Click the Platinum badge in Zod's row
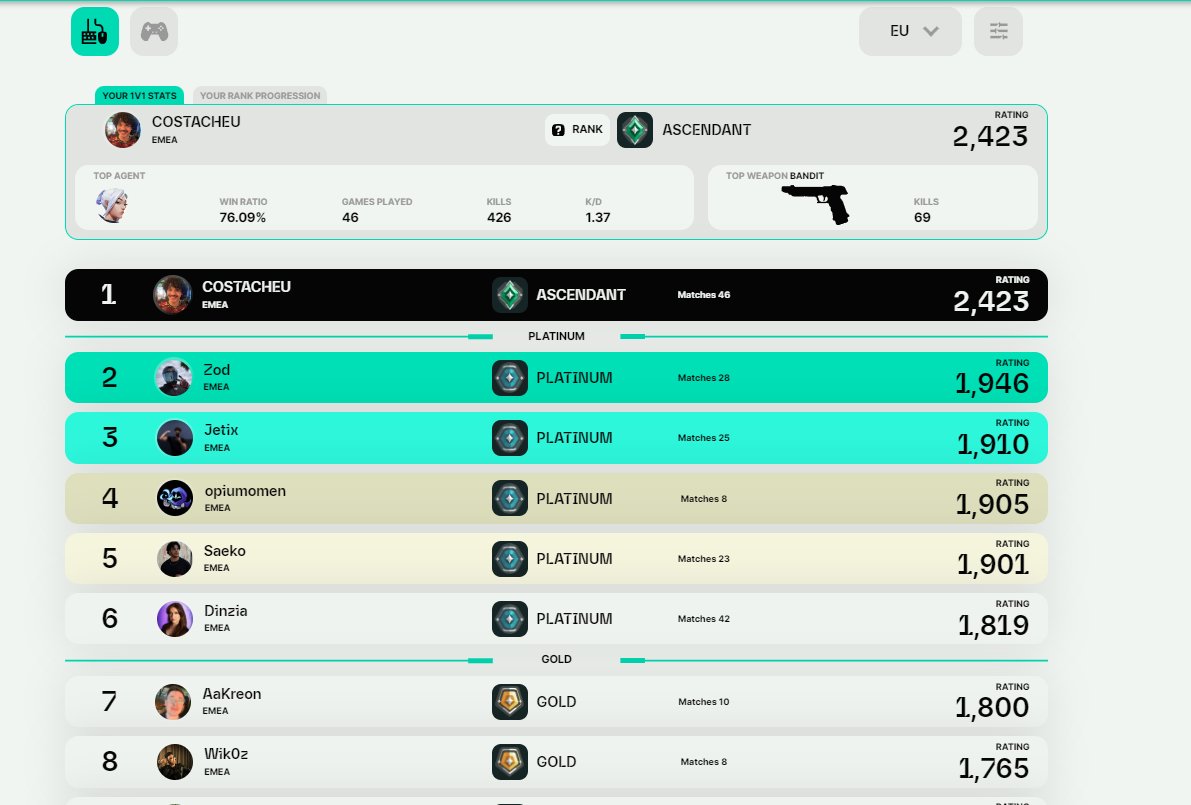 click(x=510, y=377)
